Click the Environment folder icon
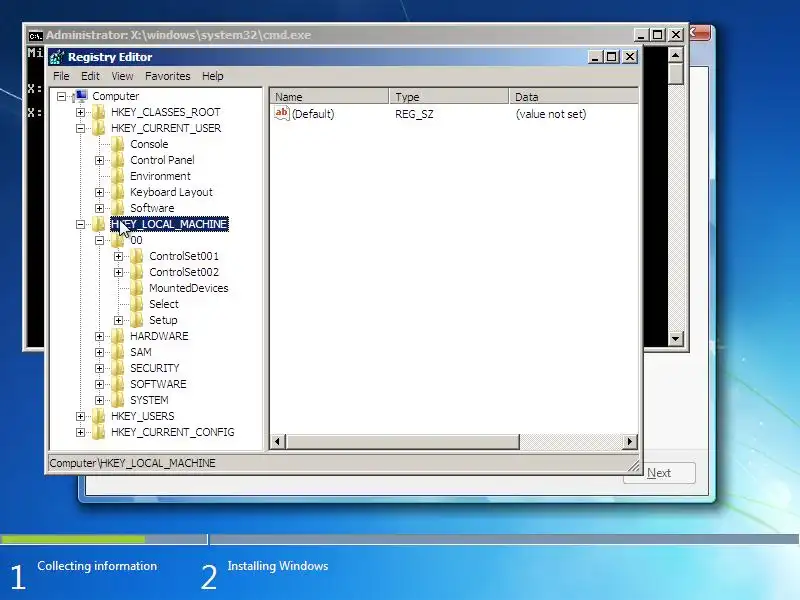The height and width of the screenshot is (600, 800). click(x=118, y=176)
